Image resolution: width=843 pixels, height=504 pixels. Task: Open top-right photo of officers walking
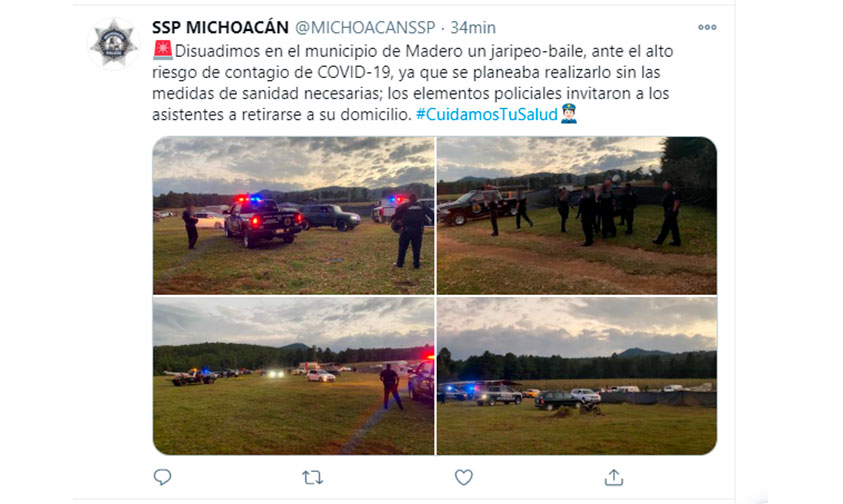tap(576, 216)
